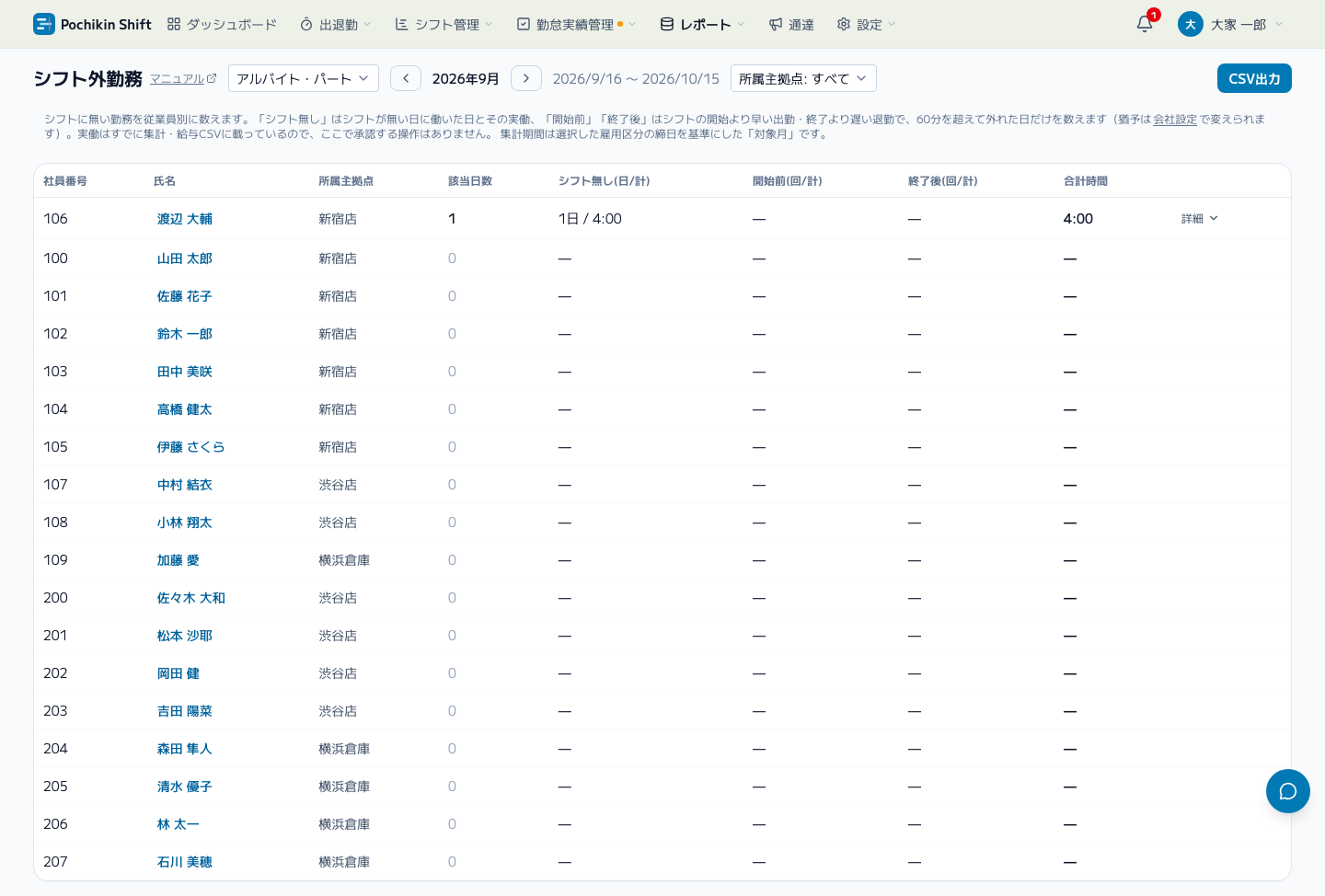Open employee 松本 沙耶
The width and height of the screenshot is (1325, 896).
[x=185, y=636]
